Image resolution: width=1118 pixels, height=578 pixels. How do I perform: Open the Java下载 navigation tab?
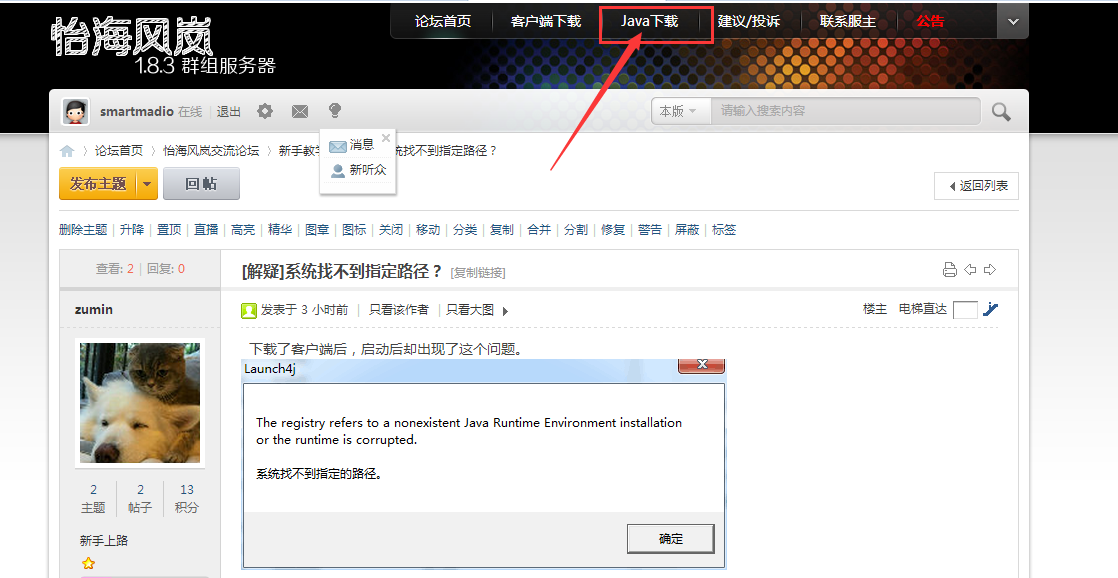[x=650, y=21]
